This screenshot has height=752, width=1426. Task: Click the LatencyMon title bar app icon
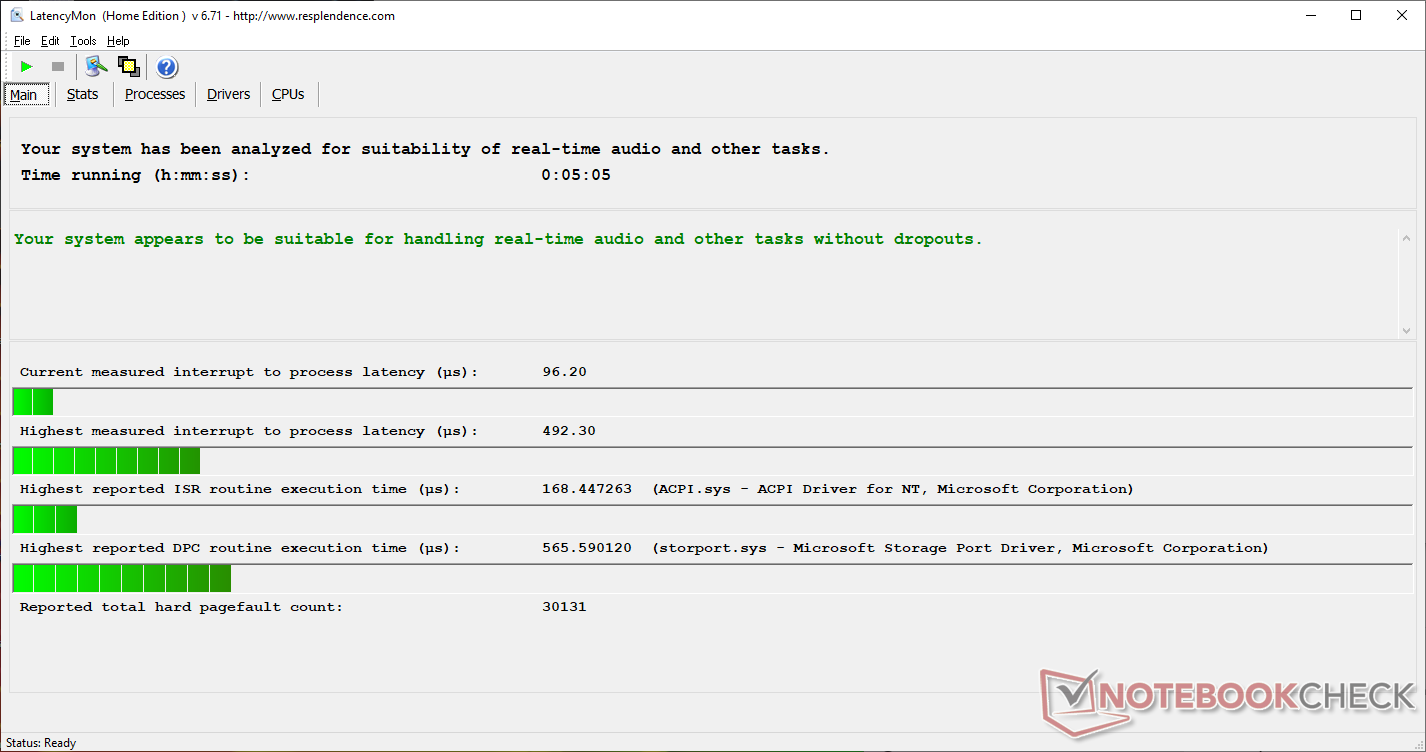tap(18, 15)
